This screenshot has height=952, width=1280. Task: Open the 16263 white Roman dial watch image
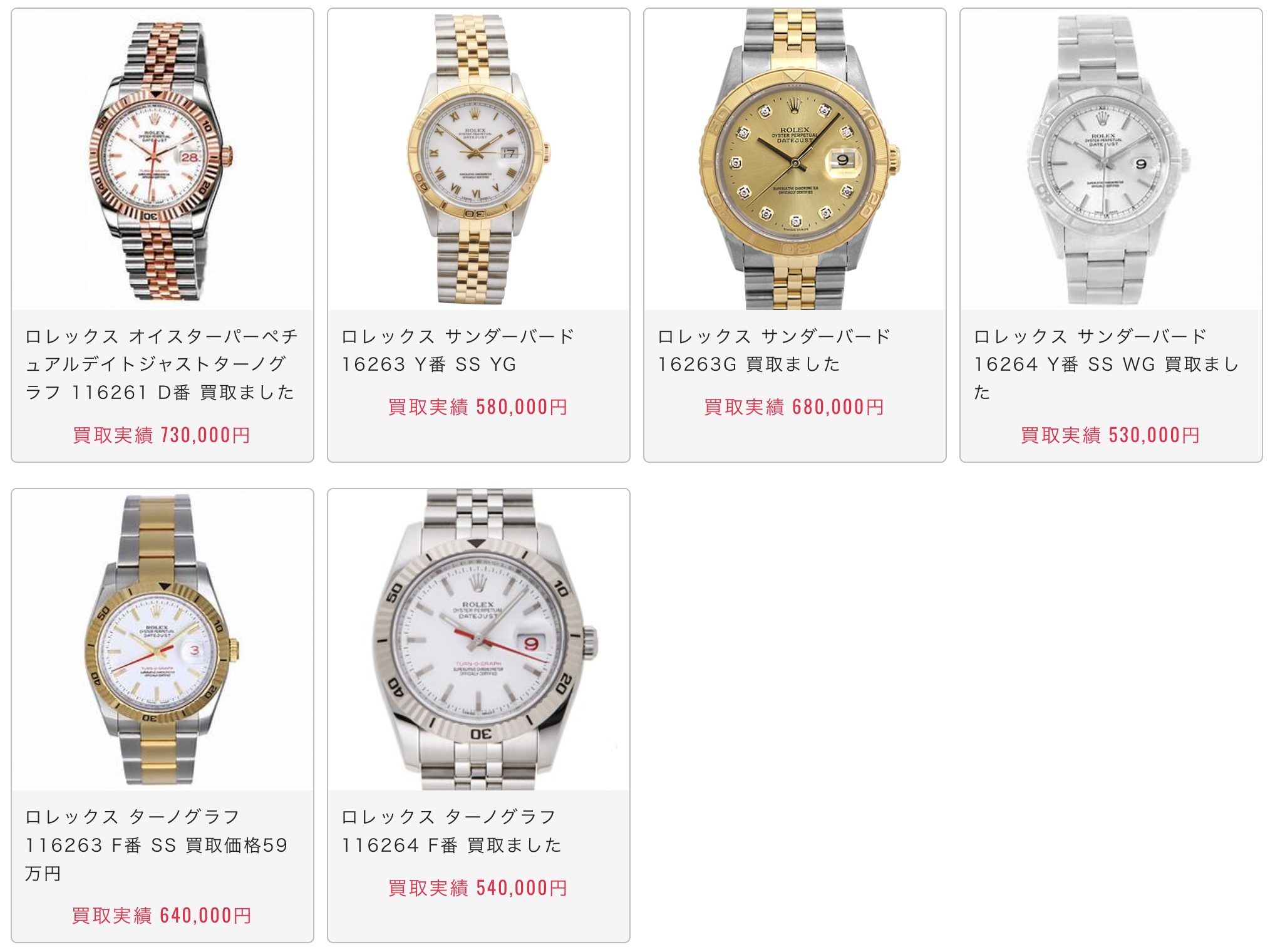(478, 160)
